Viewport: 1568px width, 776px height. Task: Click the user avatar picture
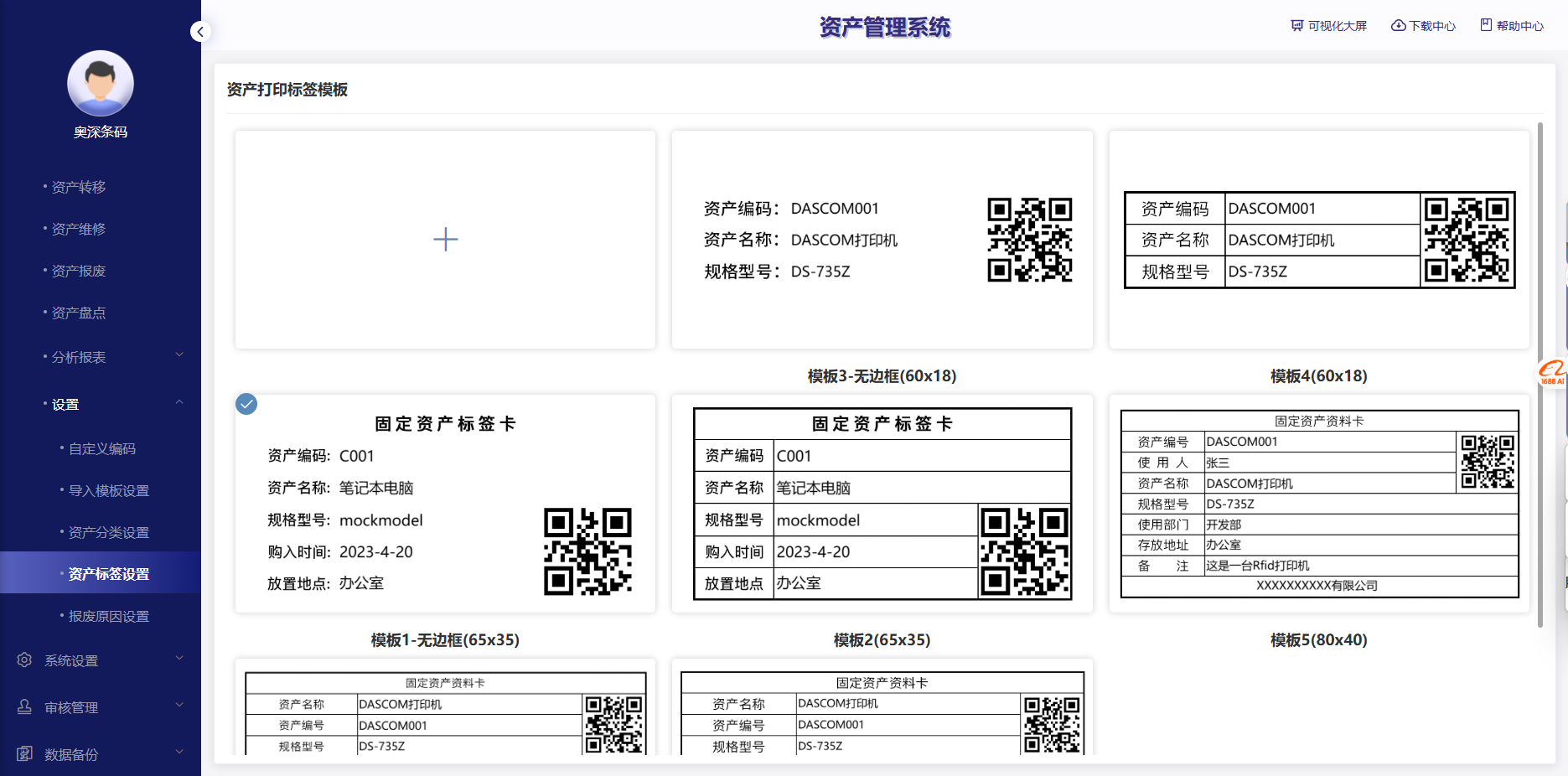point(101,84)
